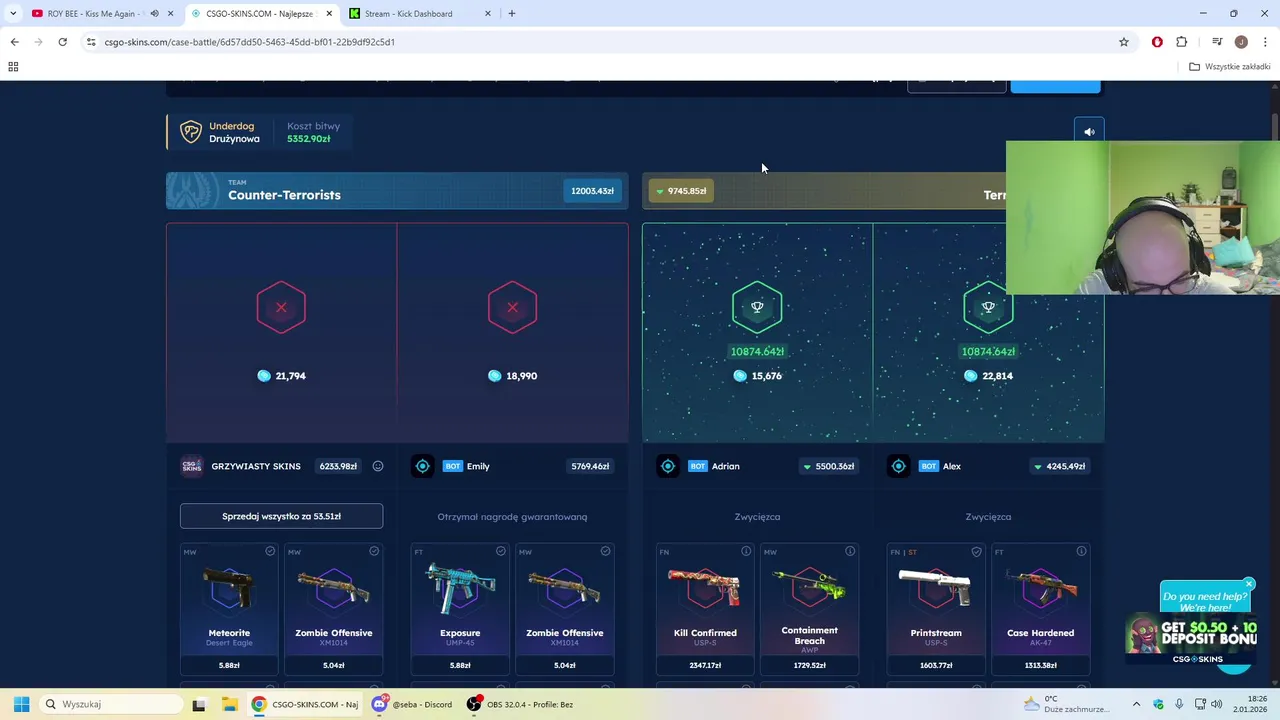Click the microphone icon in system tray
The image size is (1280, 720).
1179,704
